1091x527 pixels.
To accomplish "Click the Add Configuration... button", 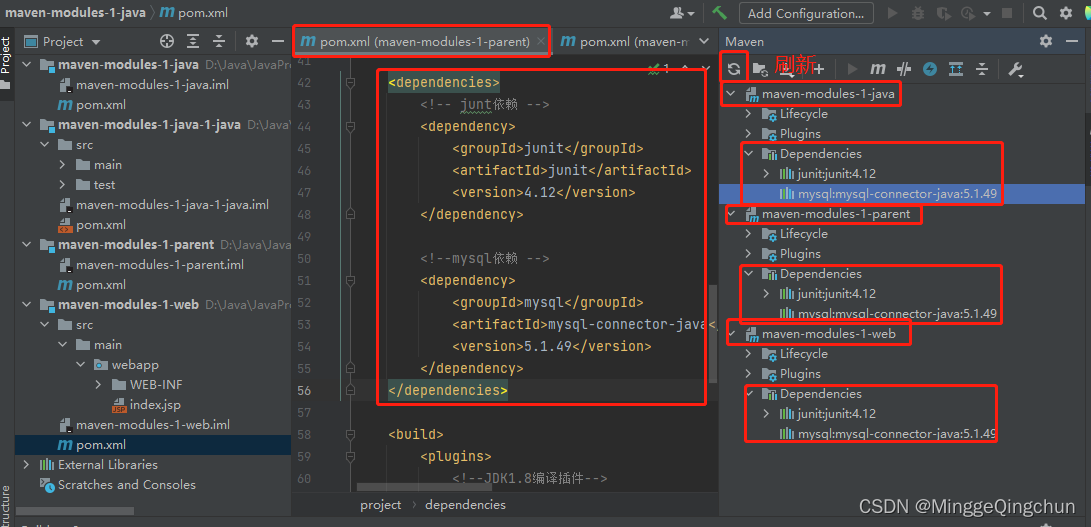I will click(806, 13).
